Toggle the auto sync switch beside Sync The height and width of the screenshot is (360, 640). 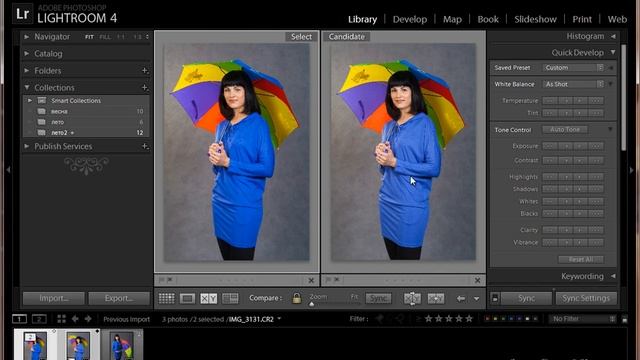point(495,298)
